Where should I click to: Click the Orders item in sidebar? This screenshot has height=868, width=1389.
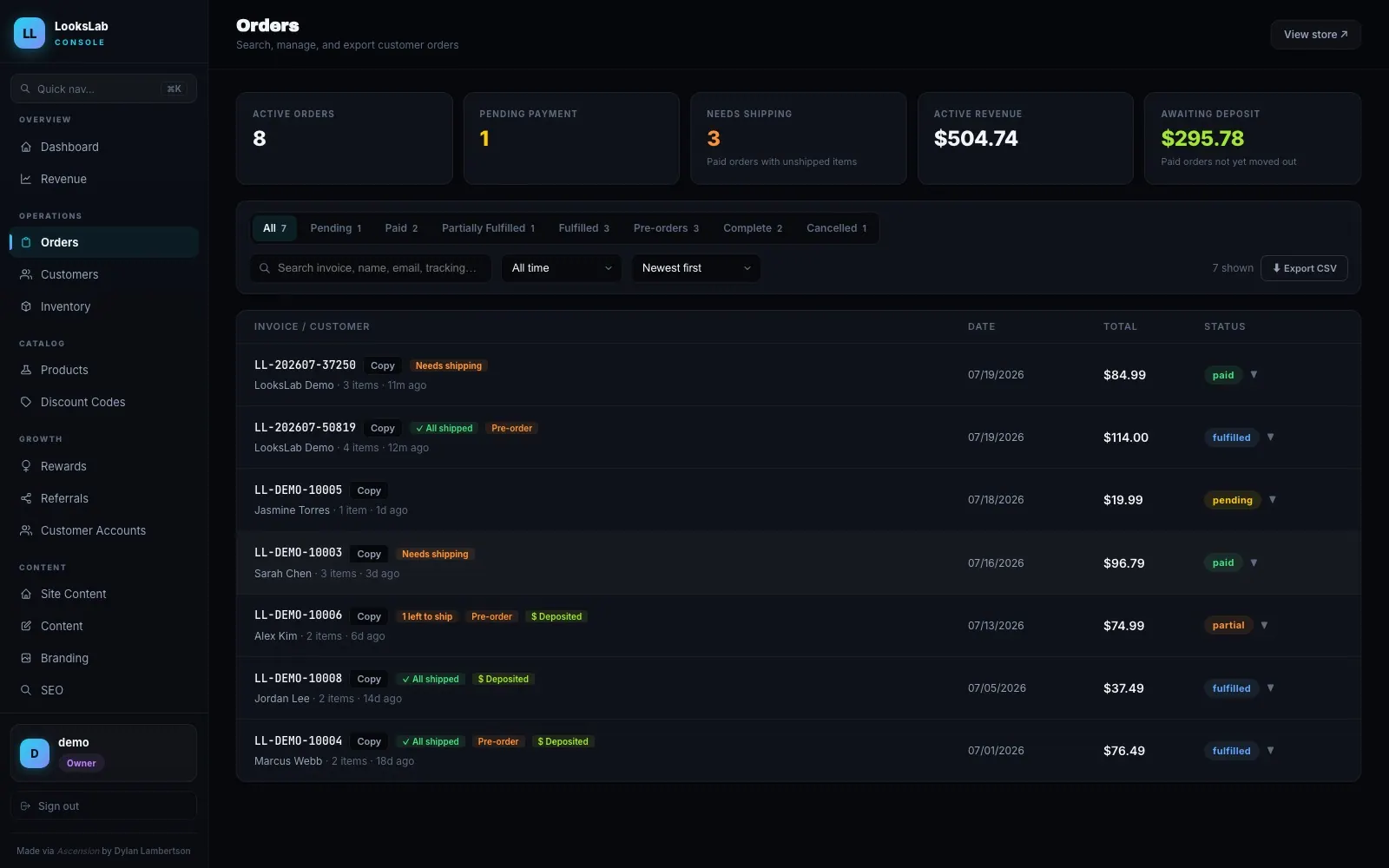pyautogui.click(x=104, y=242)
